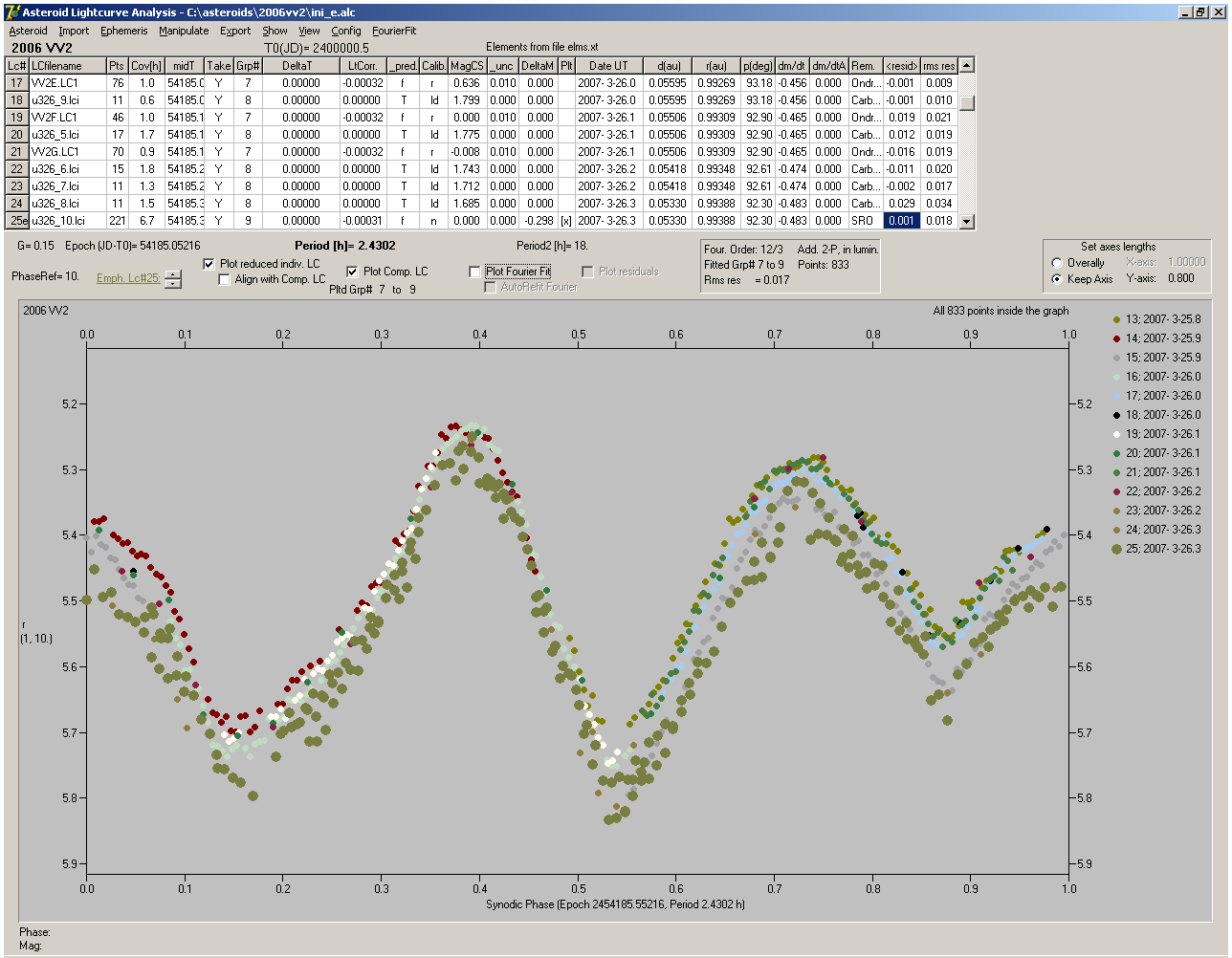Restore the application window
Viewport: 1232px width, 958px height.
[x=1201, y=12]
